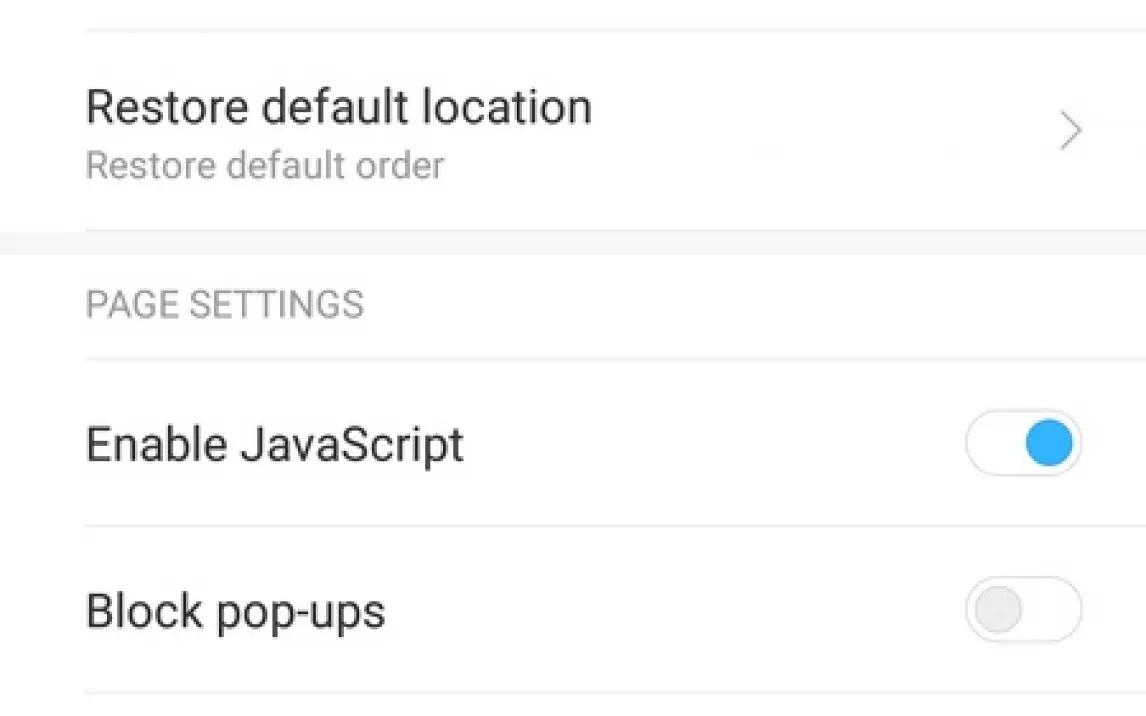Click the Restore default order subtitle
1146x716 pixels.
264,166
